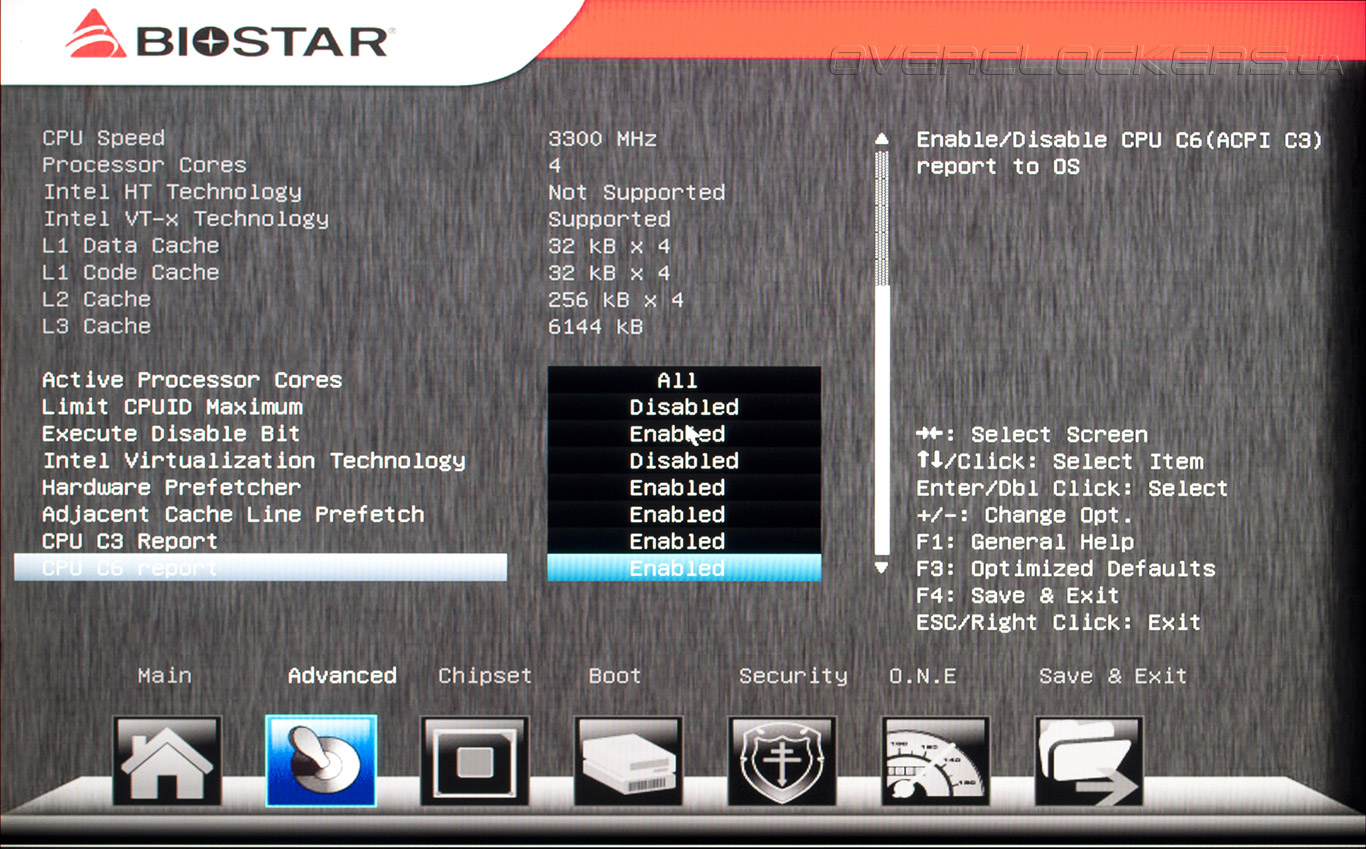
Task: Switch to the Main tab label
Action: point(165,676)
